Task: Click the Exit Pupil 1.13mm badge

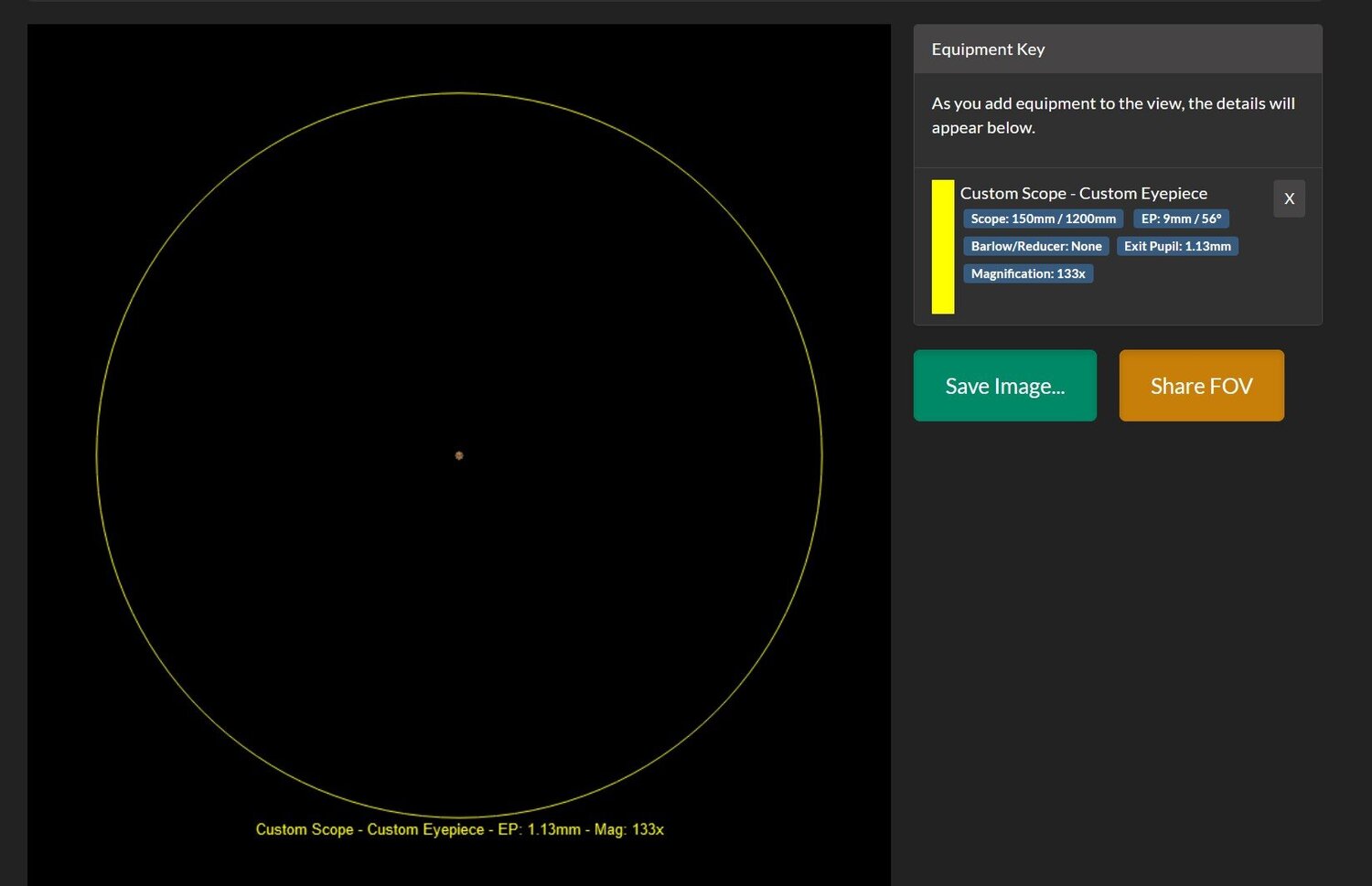Action: (1177, 246)
